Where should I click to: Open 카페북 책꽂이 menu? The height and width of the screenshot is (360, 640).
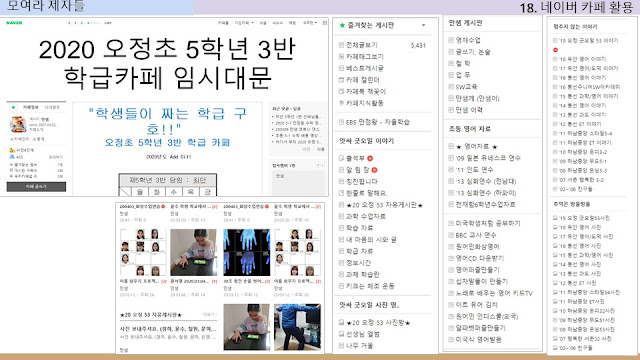366,91
